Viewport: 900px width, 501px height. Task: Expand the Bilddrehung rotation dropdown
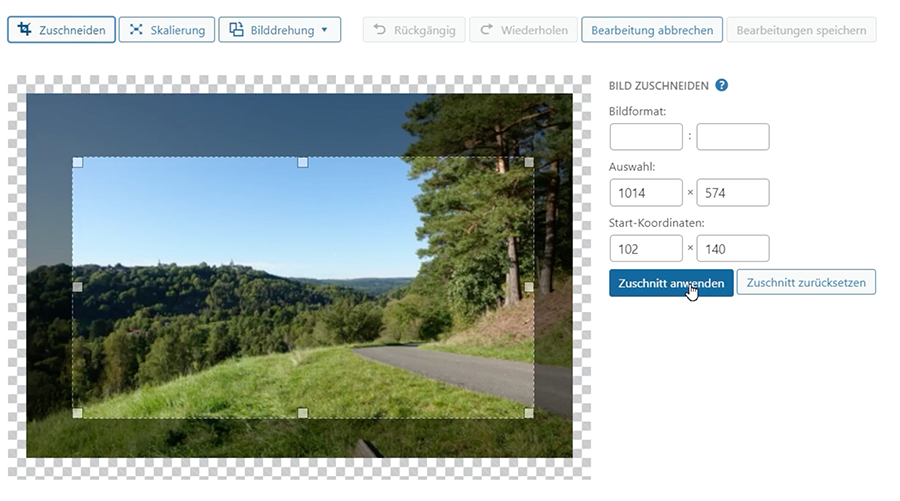279,30
